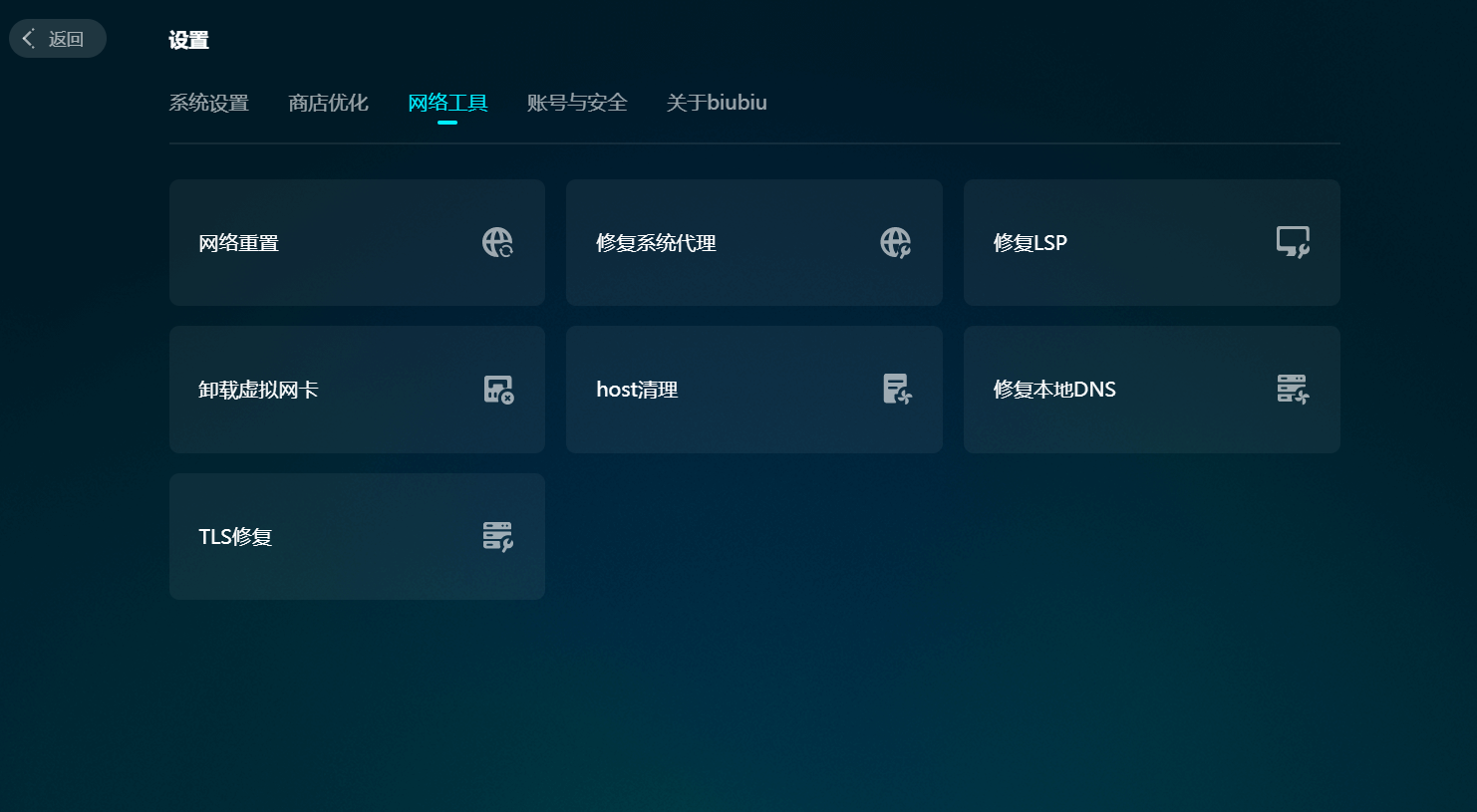Click the server wrench icon on TLS修复
The image size is (1477, 812).
point(497,536)
